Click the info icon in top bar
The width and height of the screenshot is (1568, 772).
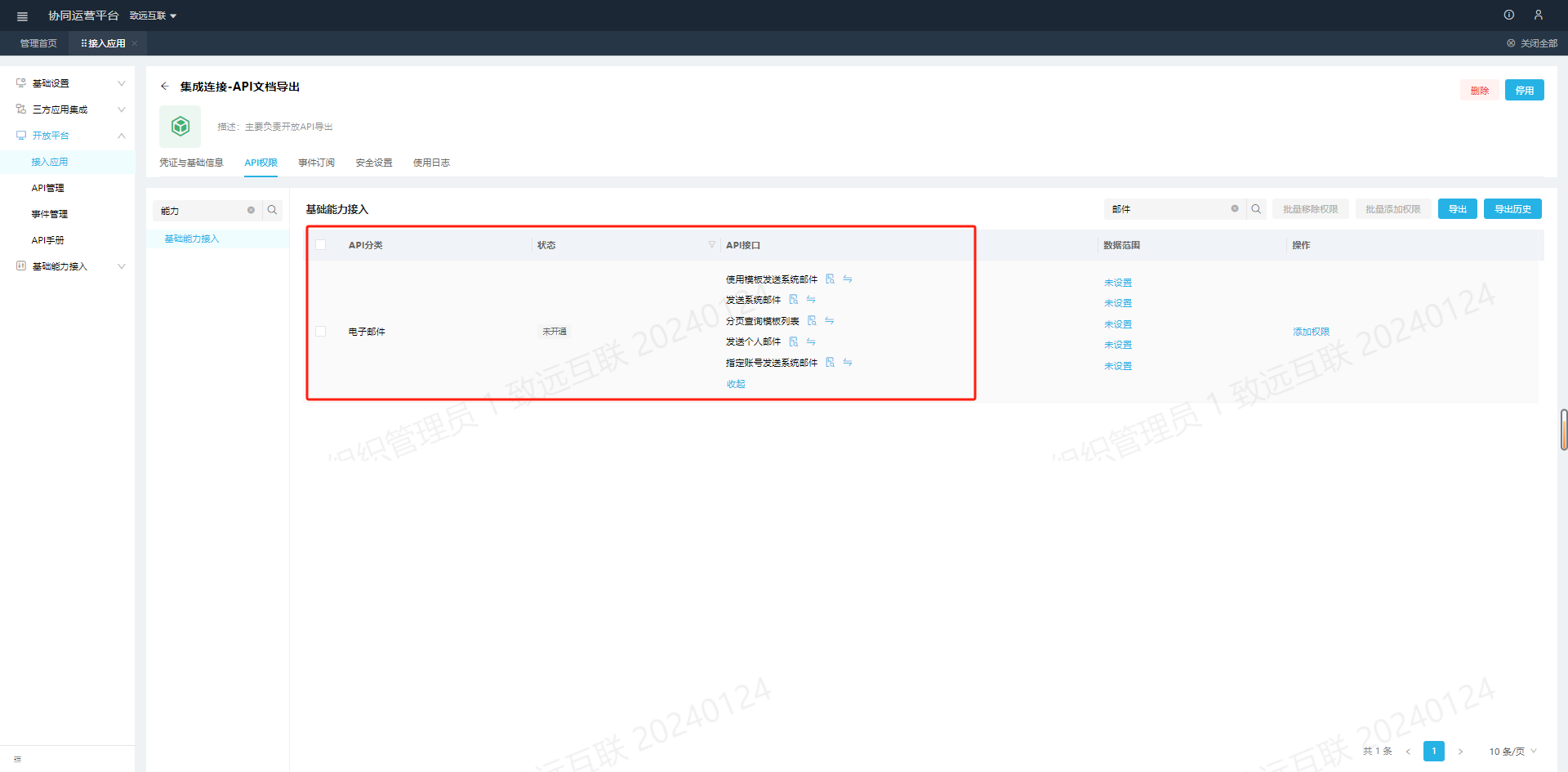[x=1509, y=15]
